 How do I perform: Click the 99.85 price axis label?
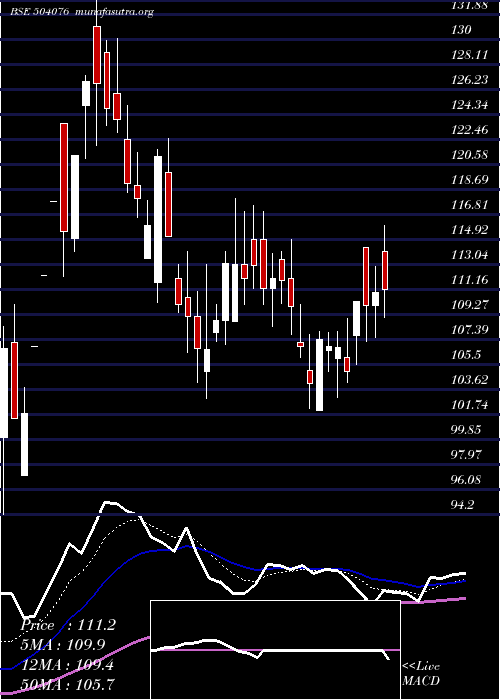coord(466,430)
